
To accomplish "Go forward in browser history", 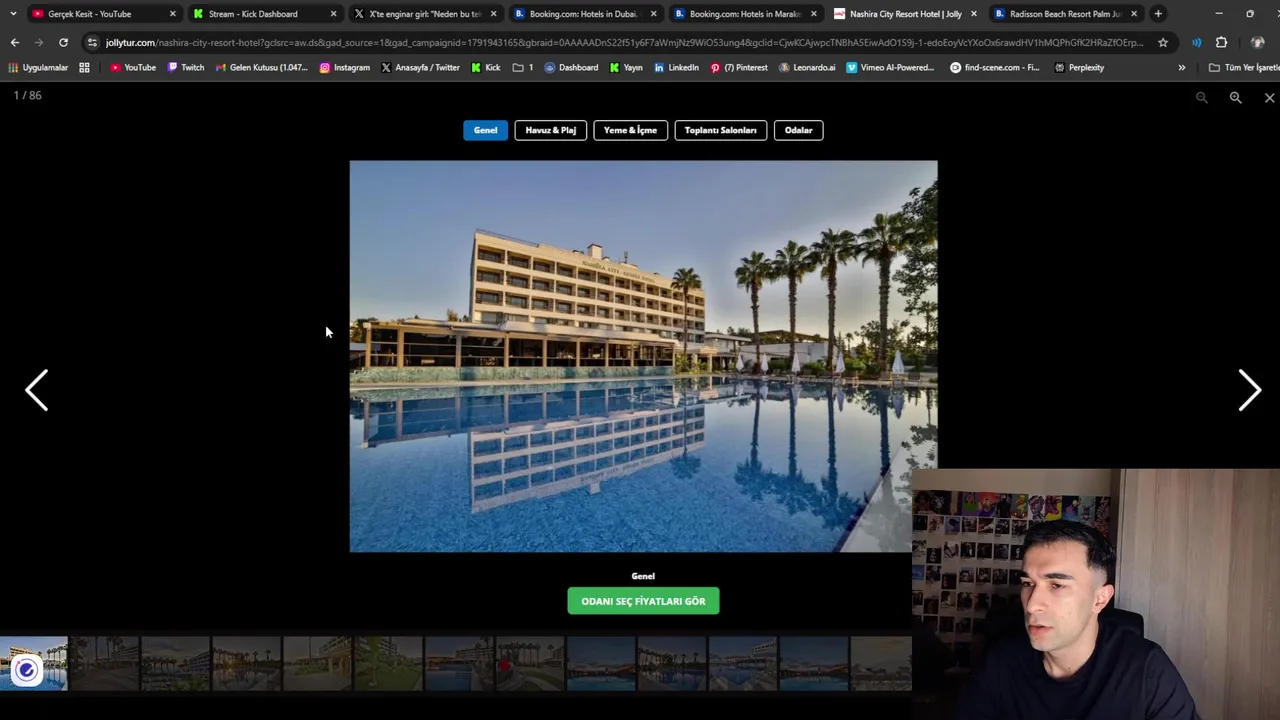I will 38,42.
